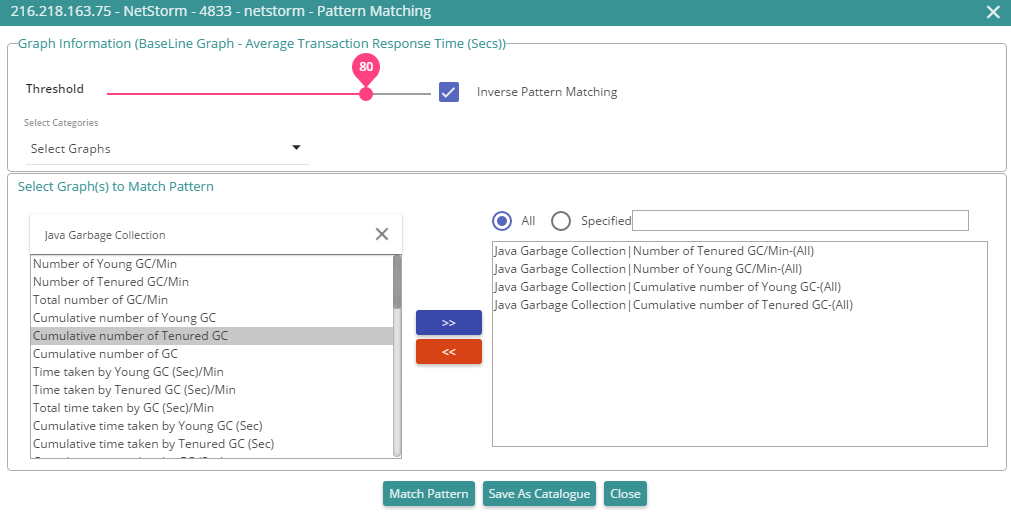Viewport: 1011px width, 513px height.
Task: Remove graph with << button
Action: (x=449, y=352)
